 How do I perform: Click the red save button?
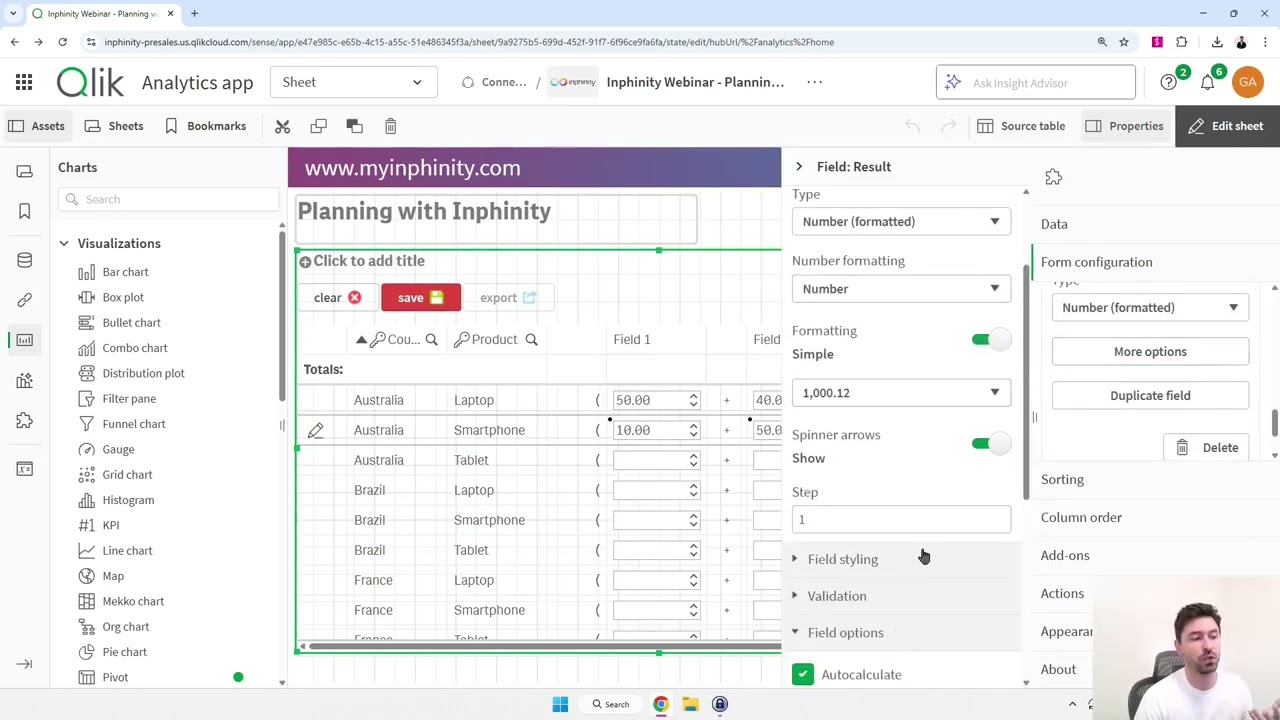(x=421, y=297)
